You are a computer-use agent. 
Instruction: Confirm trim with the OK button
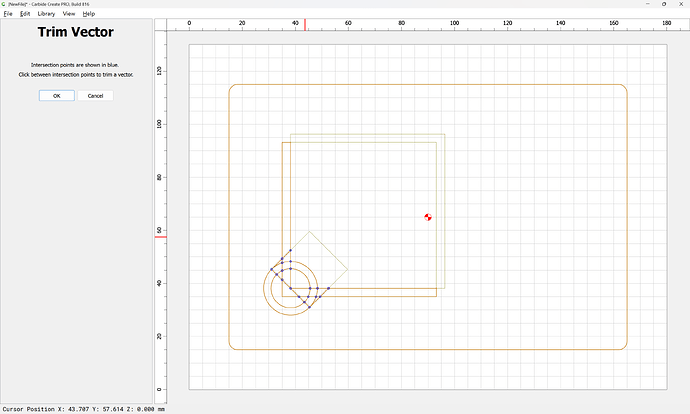pyautogui.click(x=57, y=95)
